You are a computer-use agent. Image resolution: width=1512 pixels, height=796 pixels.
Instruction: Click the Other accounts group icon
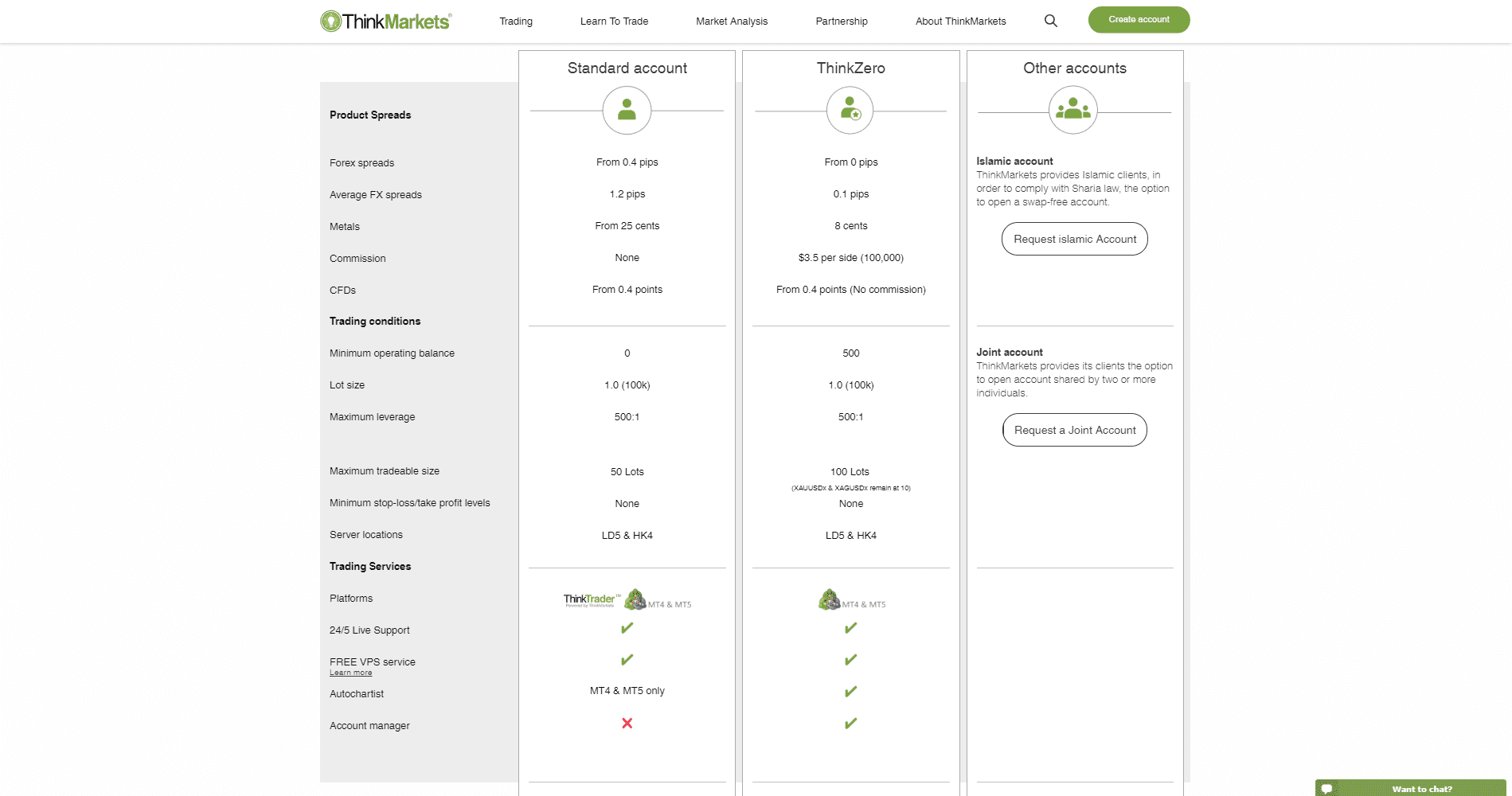pyautogui.click(x=1073, y=110)
